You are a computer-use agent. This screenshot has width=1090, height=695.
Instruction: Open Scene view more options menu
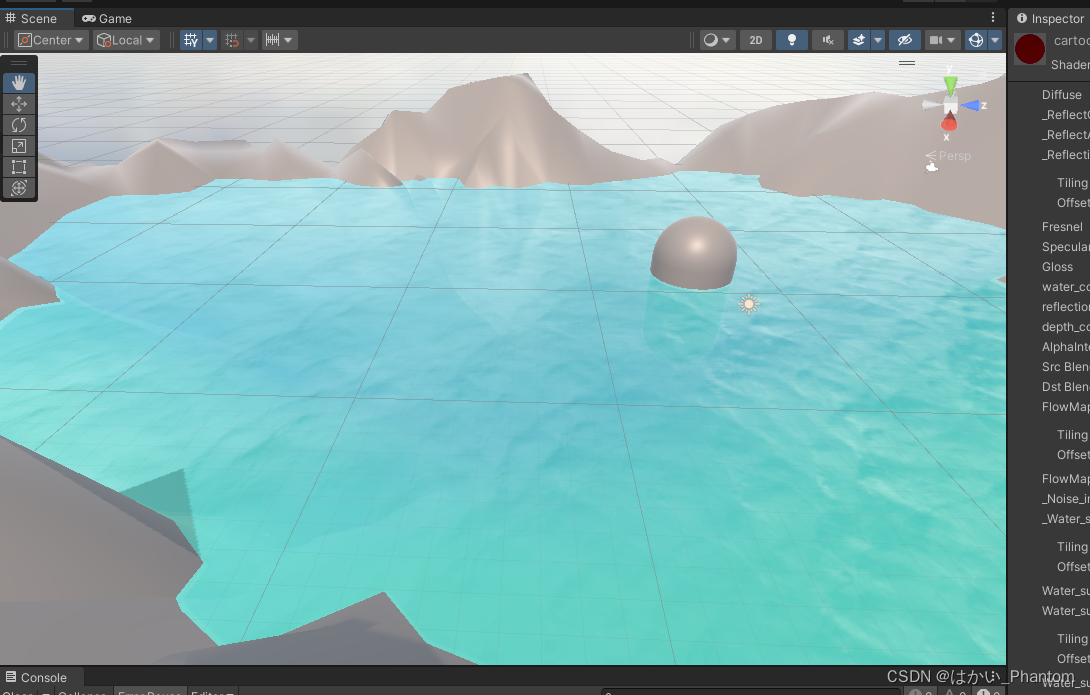click(x=993, y=17)
